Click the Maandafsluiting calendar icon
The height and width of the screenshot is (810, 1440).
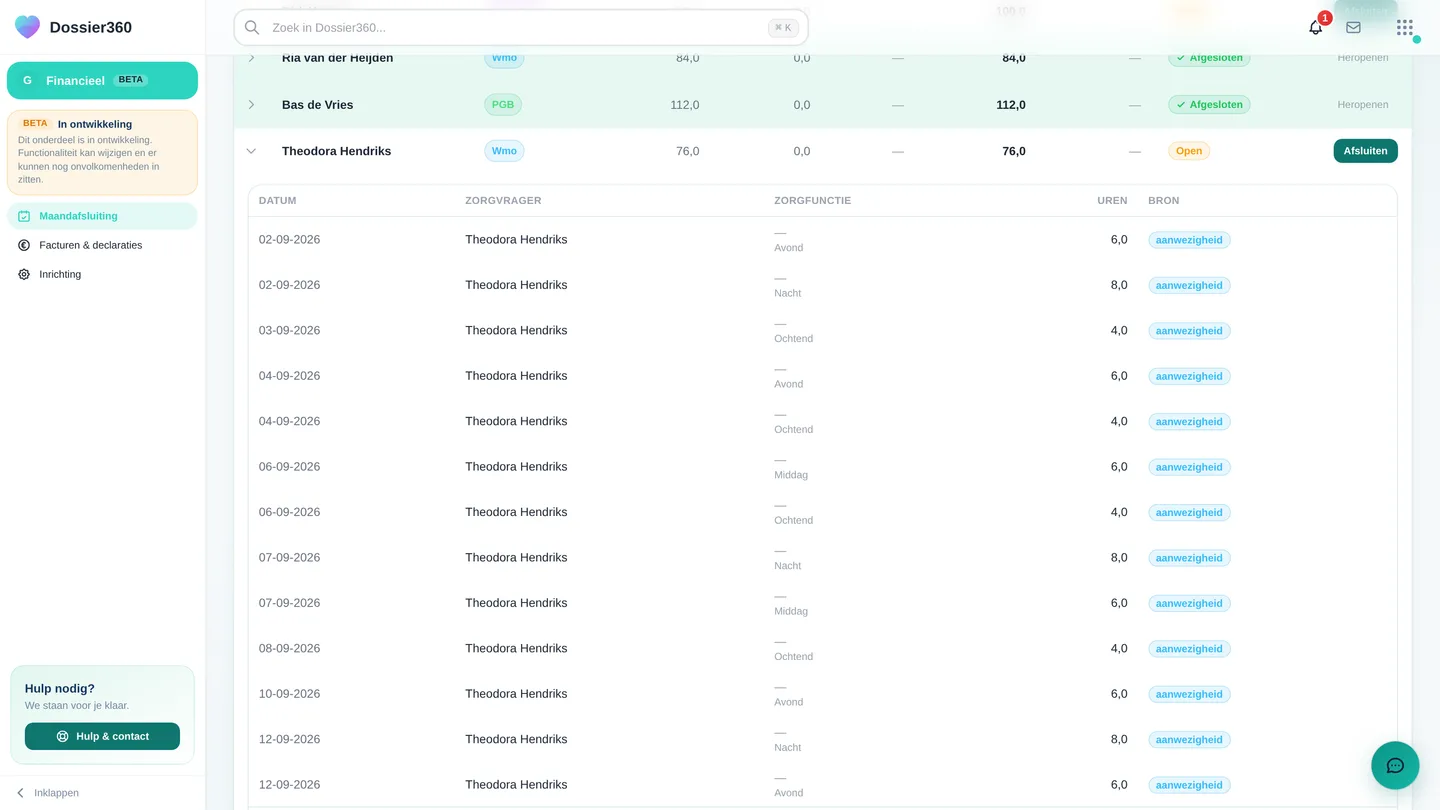tap(24, 216)
